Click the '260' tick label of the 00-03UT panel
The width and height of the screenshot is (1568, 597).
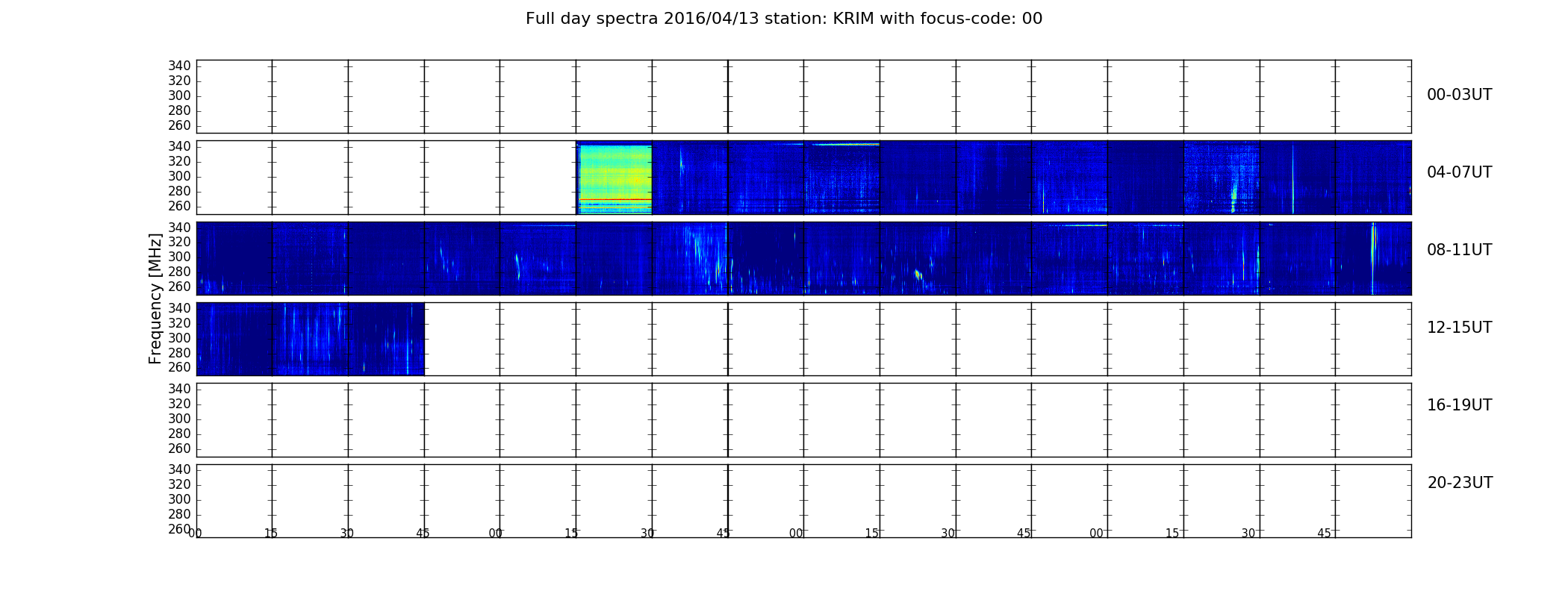pyautogui.click(x=179, y=125)
